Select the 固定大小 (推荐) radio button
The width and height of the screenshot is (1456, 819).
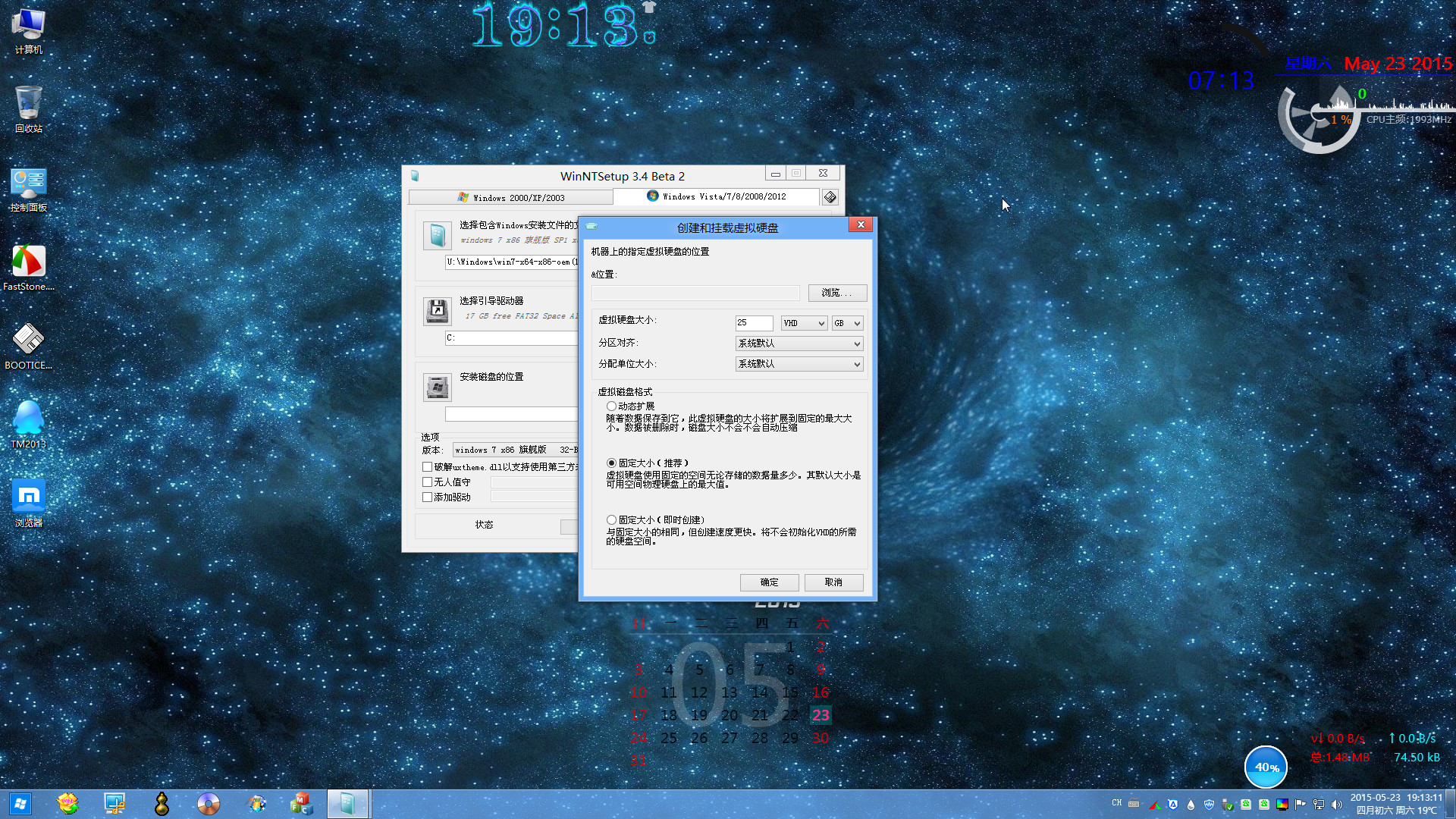point(611,463)
